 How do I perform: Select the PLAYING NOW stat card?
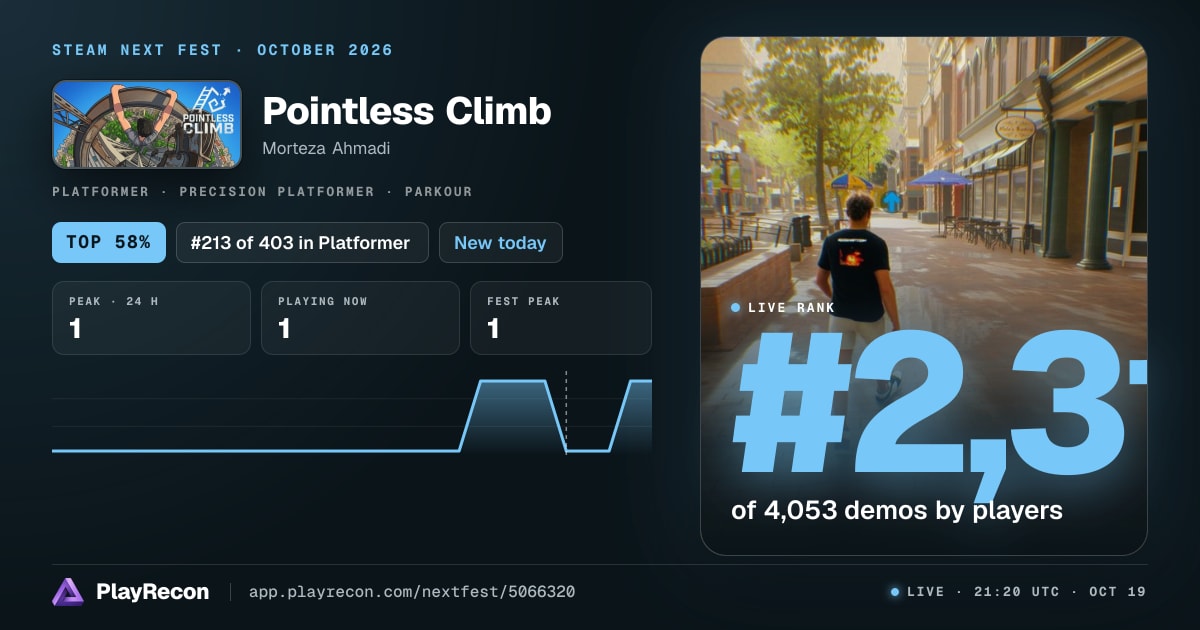click(360, 318)
